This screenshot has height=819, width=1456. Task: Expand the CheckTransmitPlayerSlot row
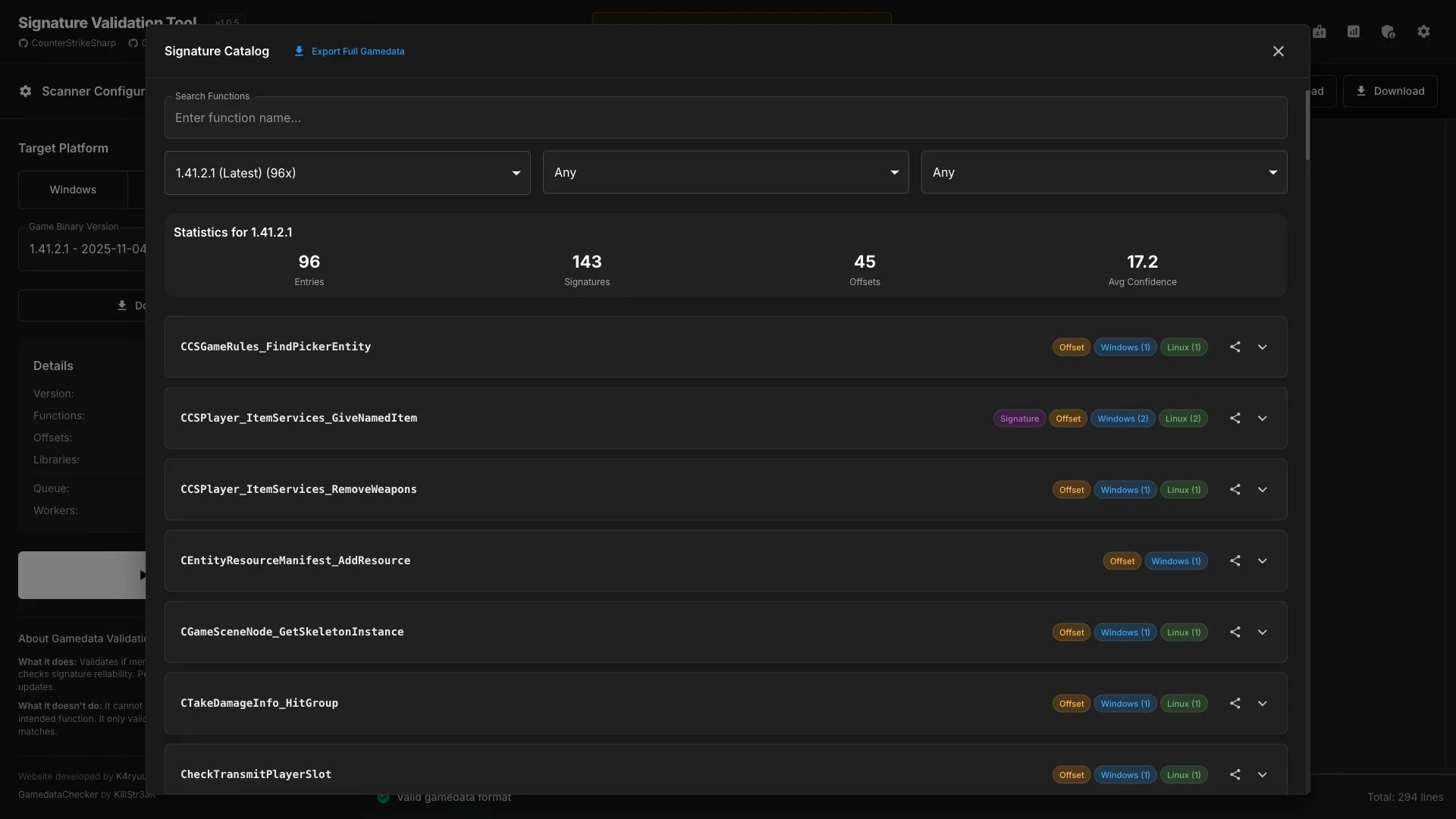1263,774
